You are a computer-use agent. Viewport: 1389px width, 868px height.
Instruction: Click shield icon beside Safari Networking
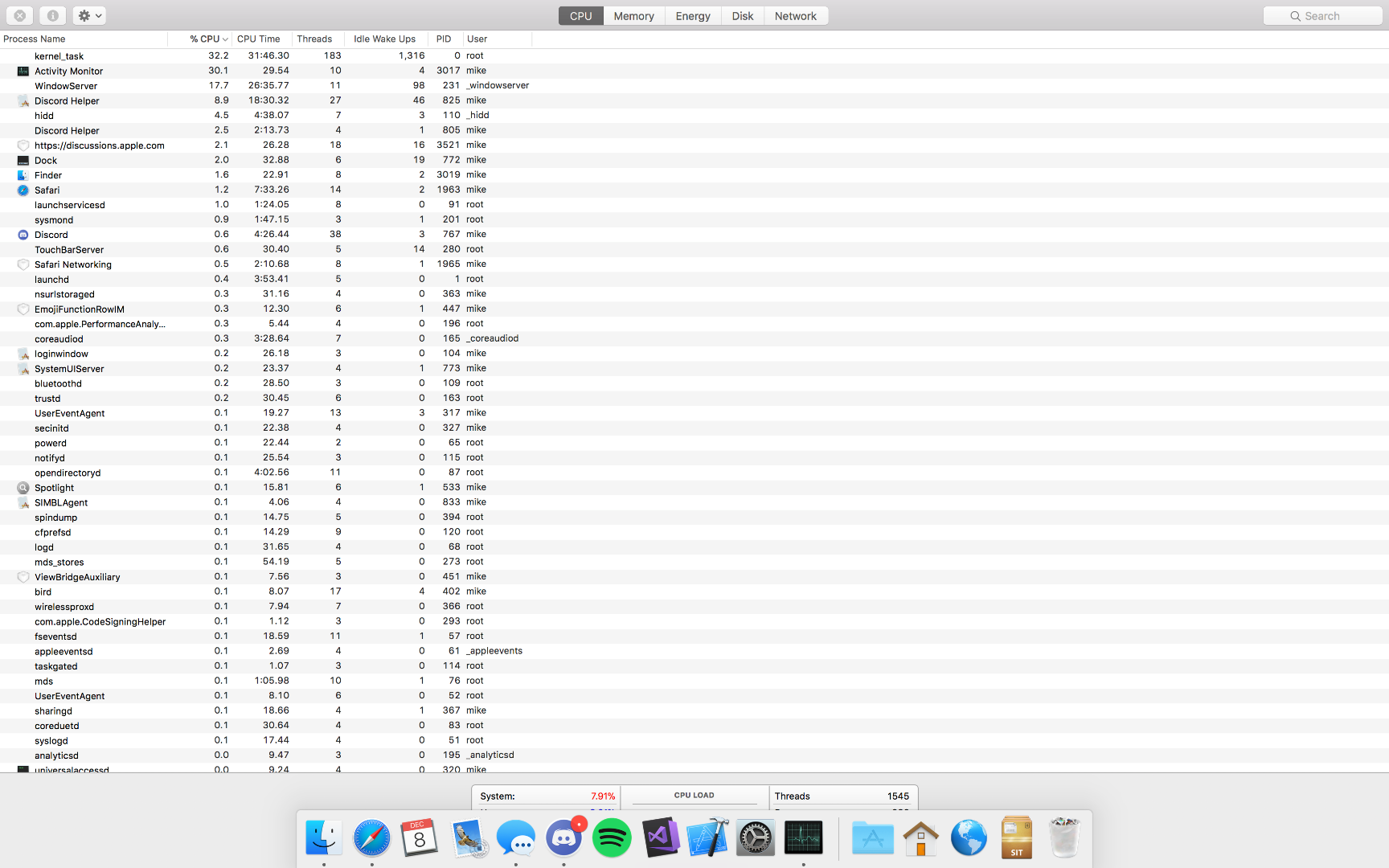point(23,264)
